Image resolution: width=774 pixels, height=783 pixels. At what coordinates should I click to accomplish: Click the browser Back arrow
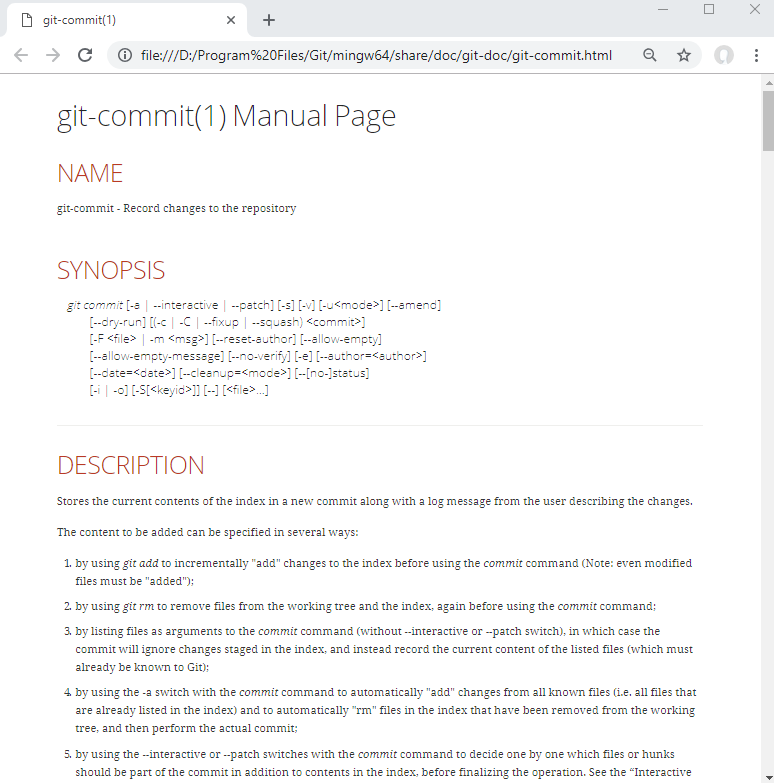pos(21,55)
